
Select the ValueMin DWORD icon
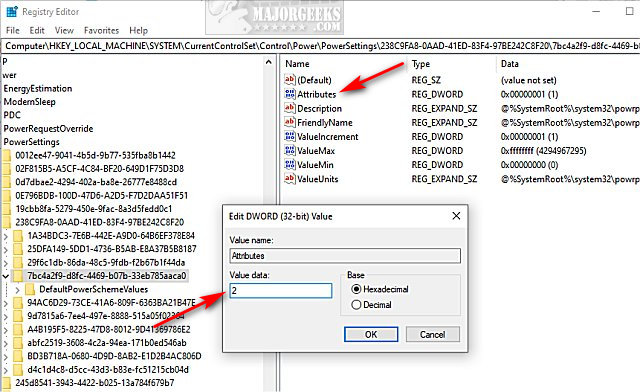(289, 164)
